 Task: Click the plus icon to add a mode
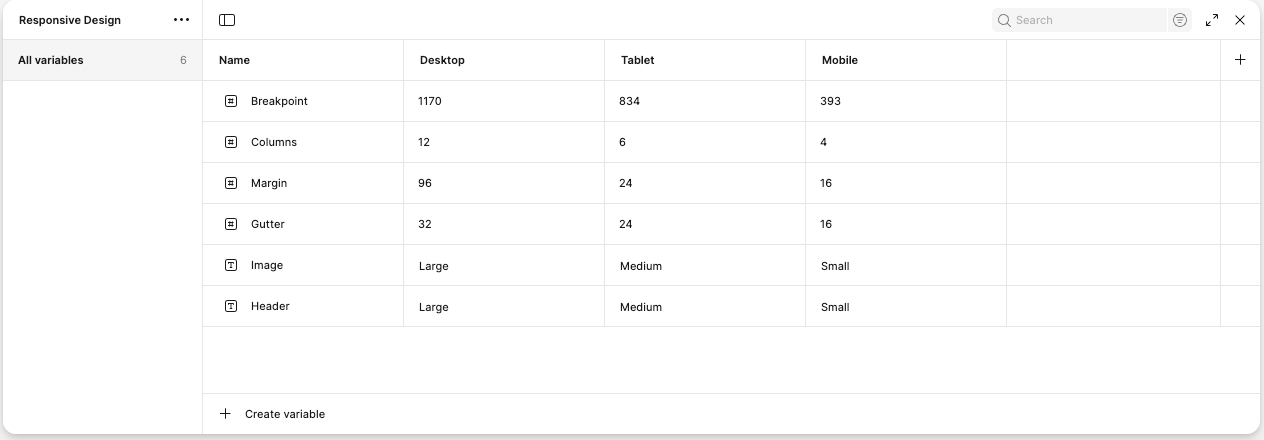1240,60
